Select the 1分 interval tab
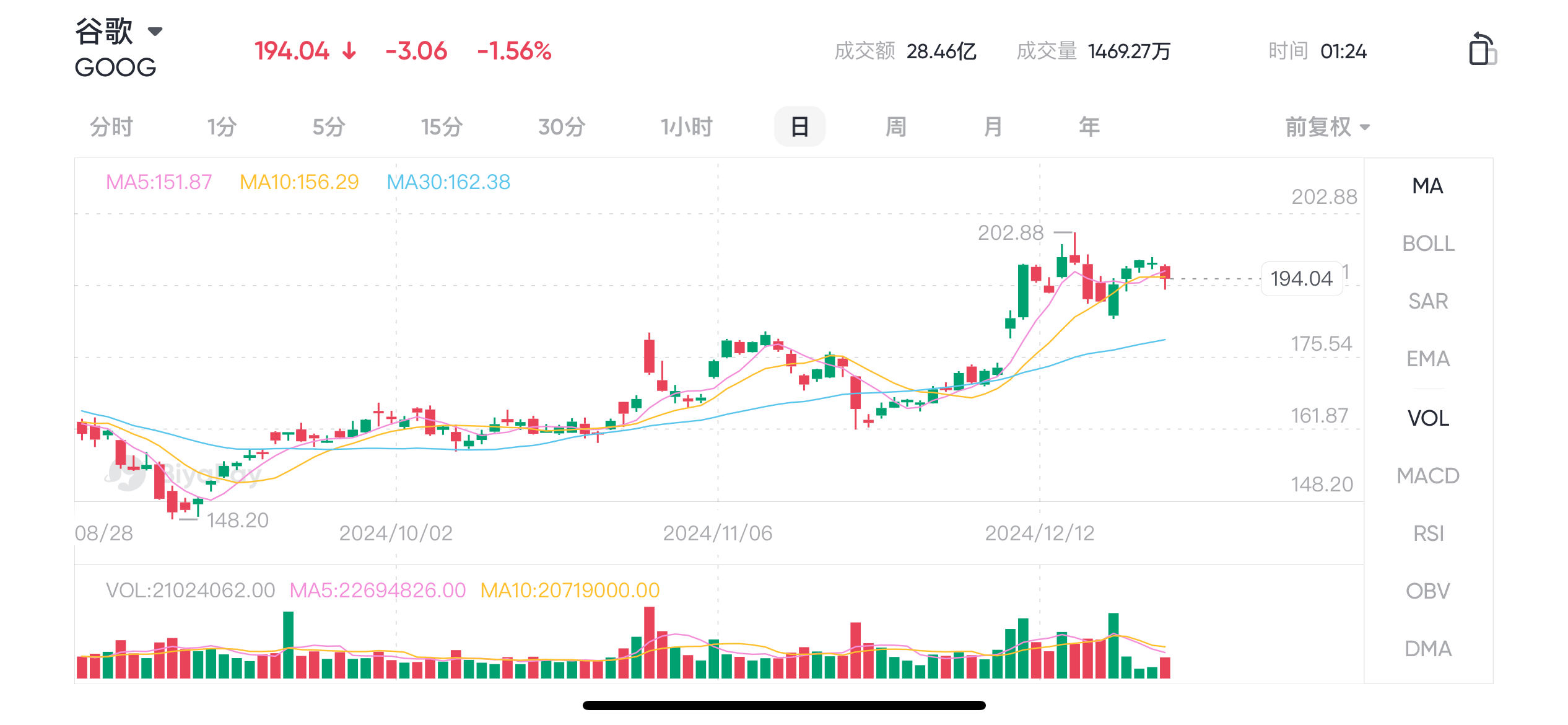 pos(222,127)
